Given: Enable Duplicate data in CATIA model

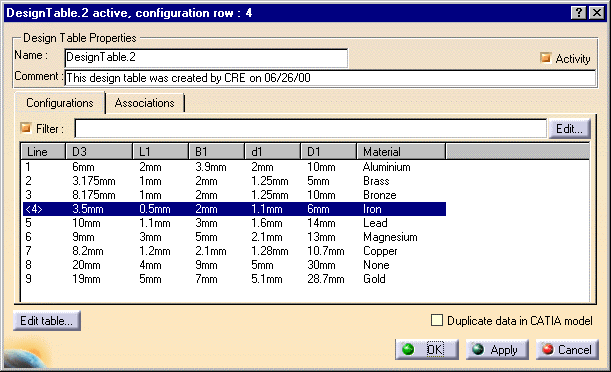Looking at the screenshot, I should coord(436,320).
